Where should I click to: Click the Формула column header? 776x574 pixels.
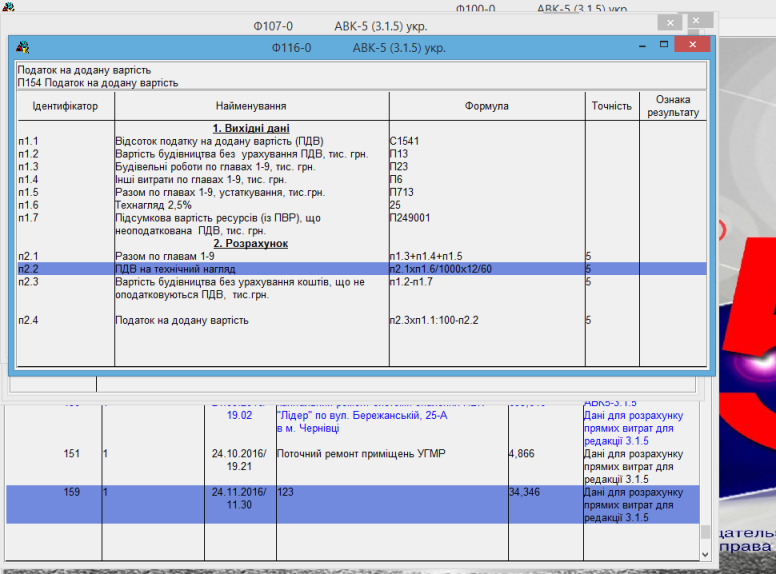(x=486, y=106)
